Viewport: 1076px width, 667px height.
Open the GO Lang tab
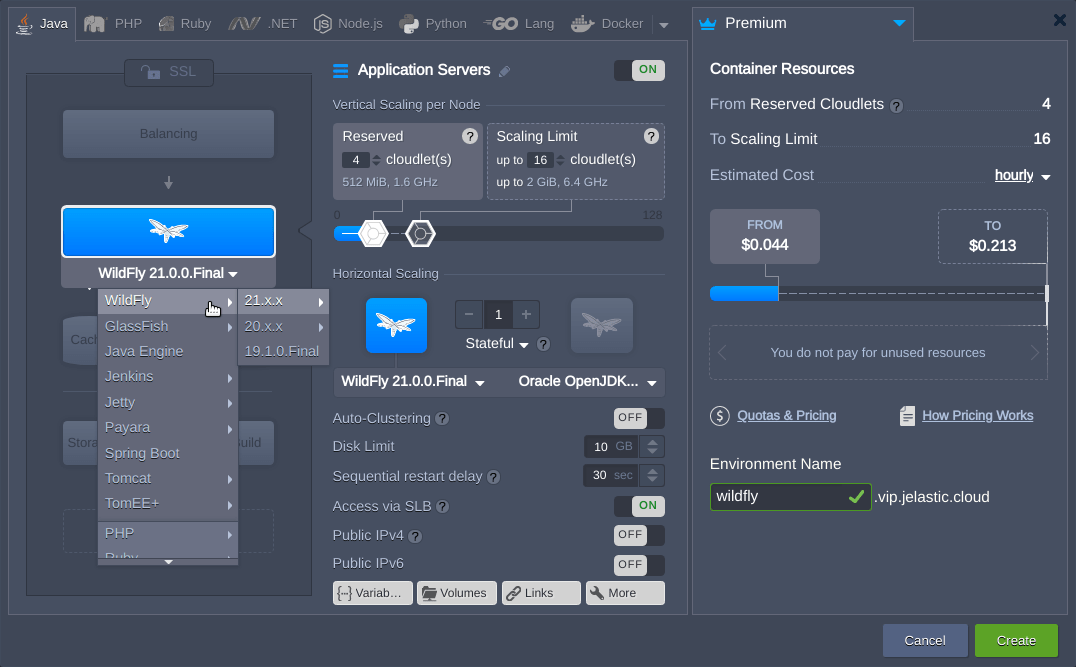point(519,24)
